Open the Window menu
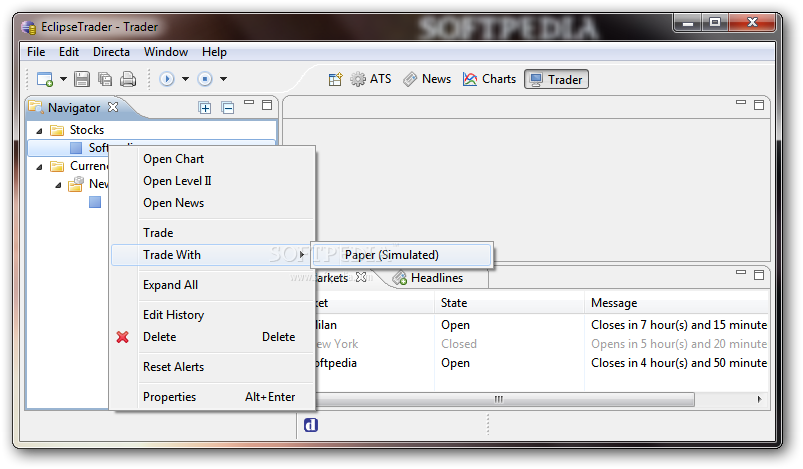The image size is (803, 469). point(165,52)
